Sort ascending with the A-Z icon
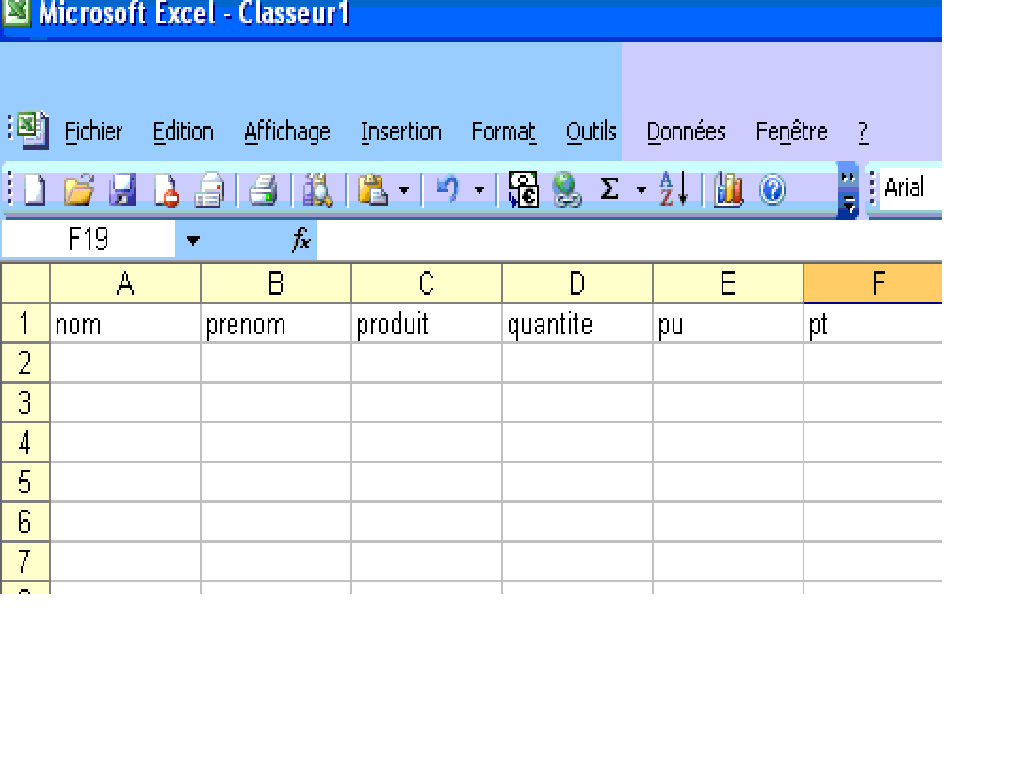Image resolution: width=1024 pixels, height=768 pixels. coord(673,189)
